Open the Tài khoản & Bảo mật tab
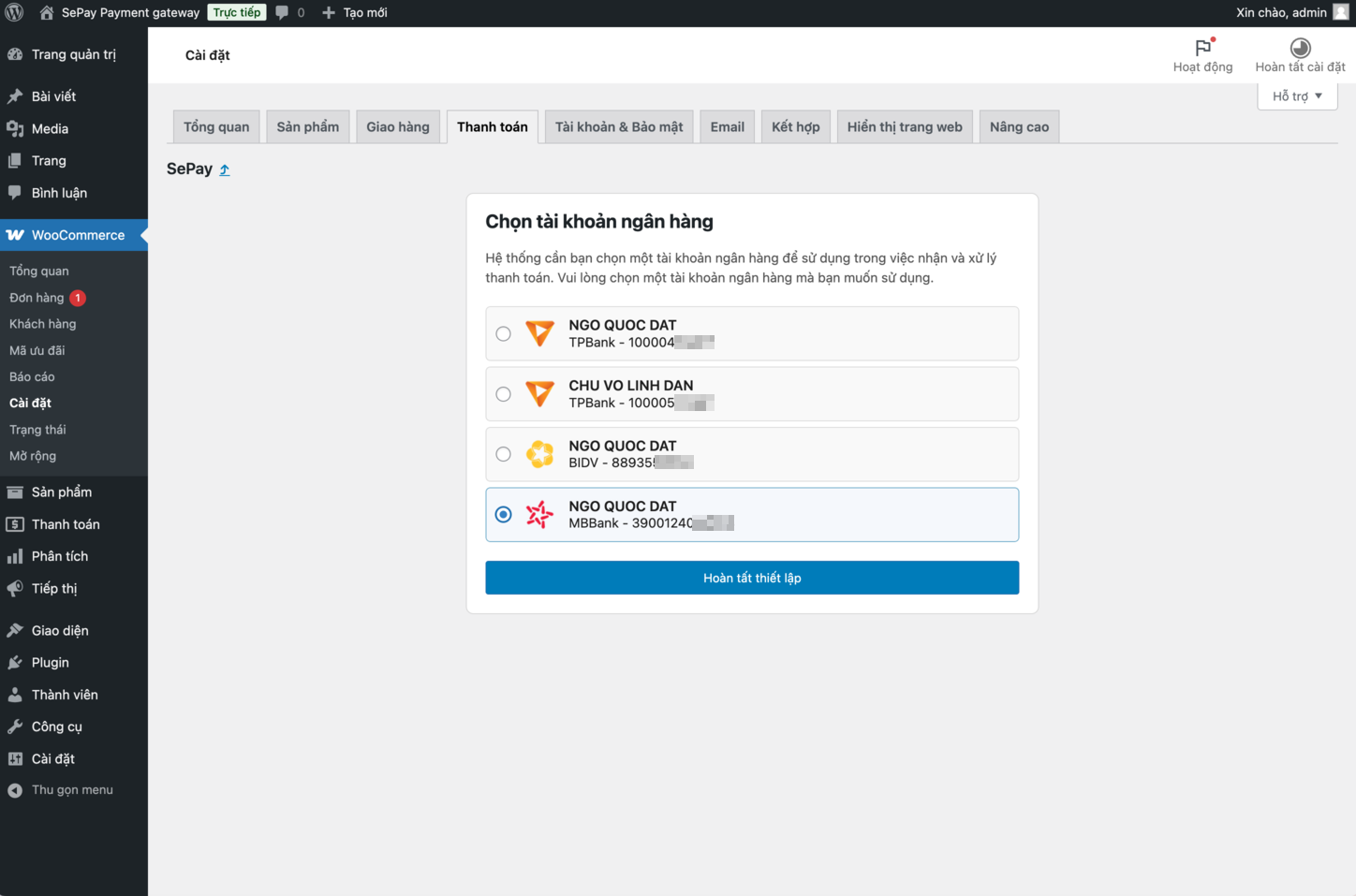The image size is (1356, 896). [619, 127]
